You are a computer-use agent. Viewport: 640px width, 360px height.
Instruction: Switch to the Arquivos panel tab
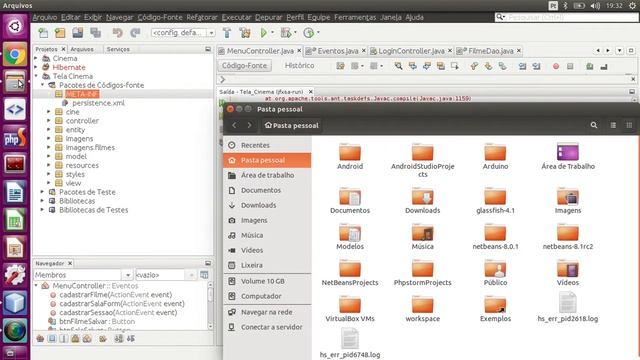tap(82, 49)
